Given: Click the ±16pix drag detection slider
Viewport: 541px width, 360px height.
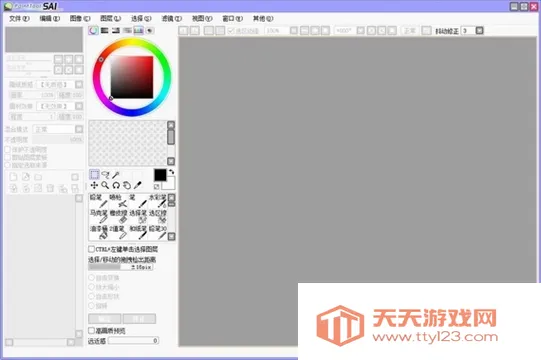Looking at the screenshot, I should (120, 267).
